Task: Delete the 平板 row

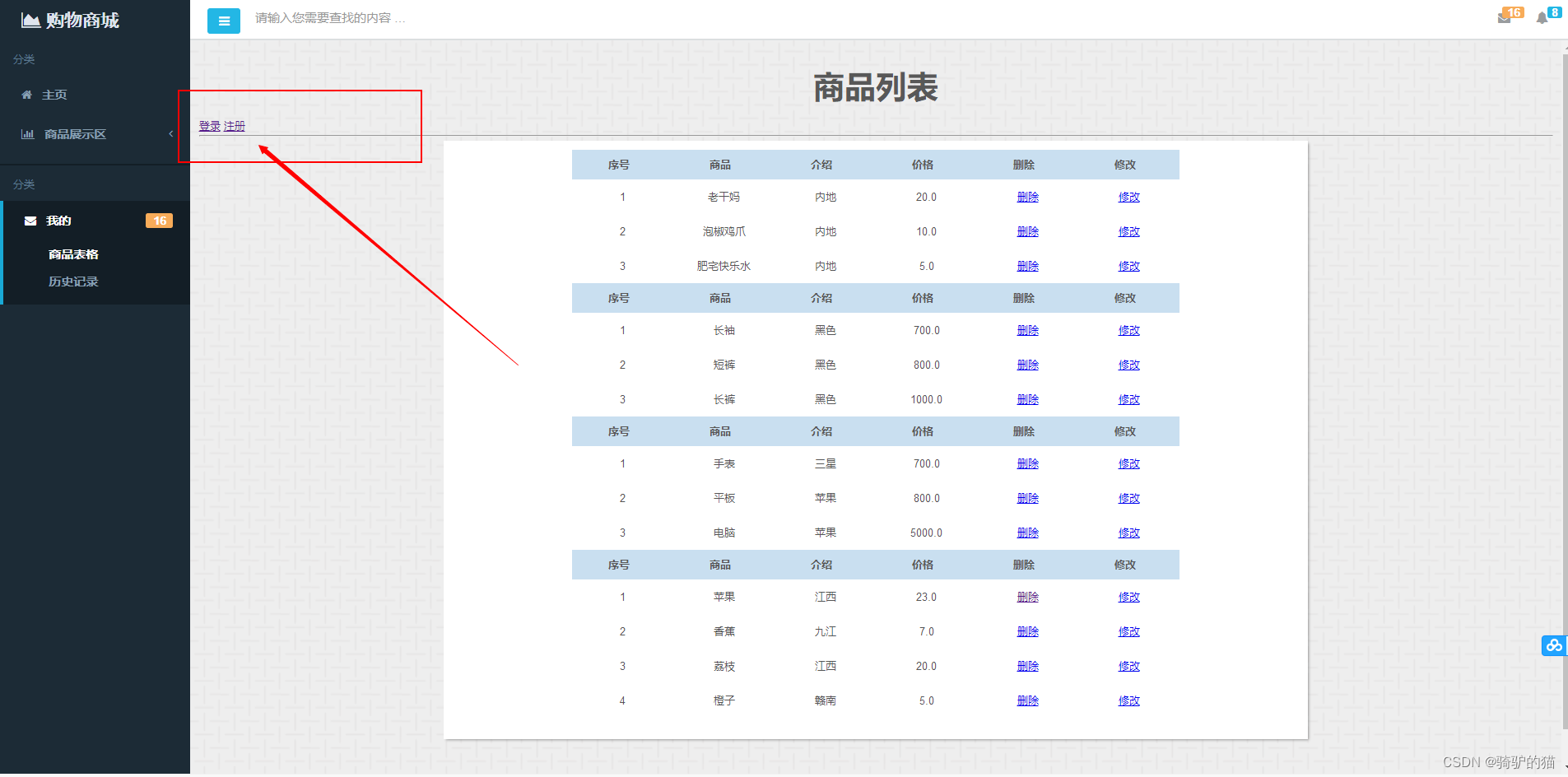Action: tap(1027, 498)
